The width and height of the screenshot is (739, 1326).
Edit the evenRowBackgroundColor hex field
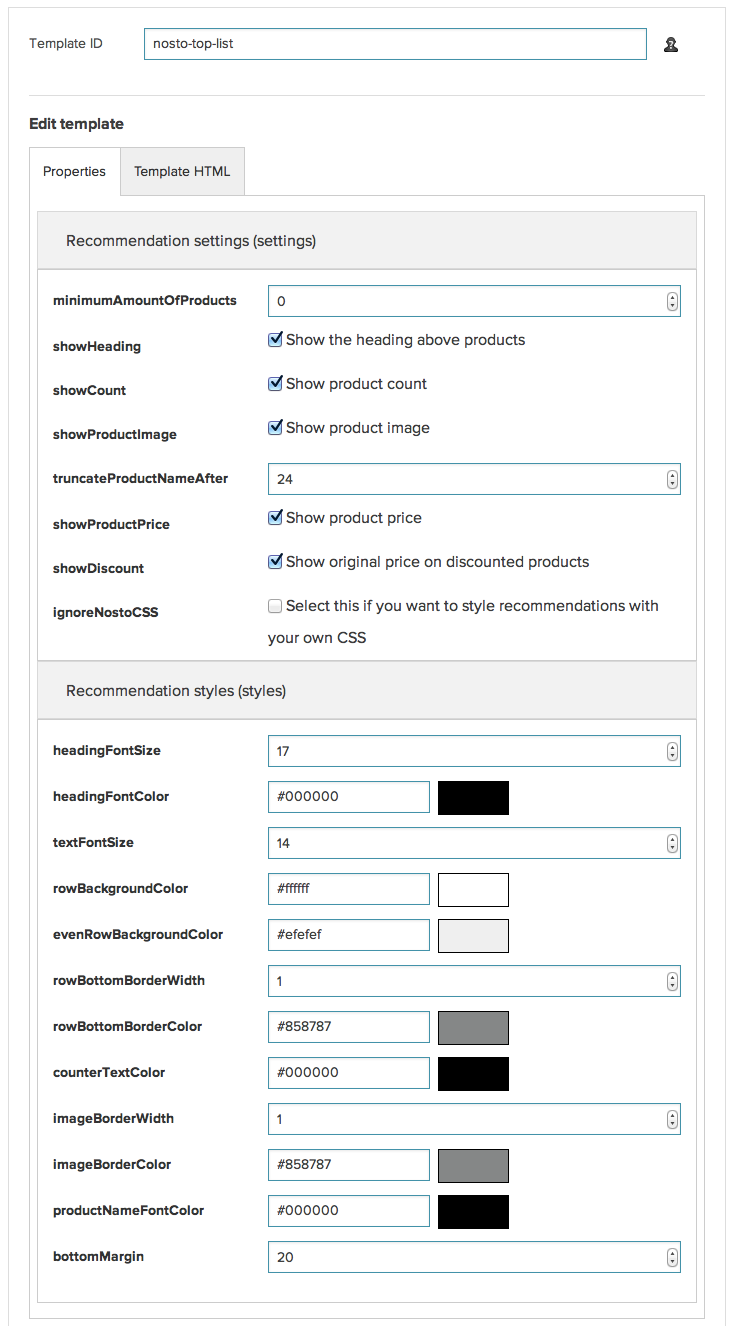pyautogui.click(x=349, y=935)
